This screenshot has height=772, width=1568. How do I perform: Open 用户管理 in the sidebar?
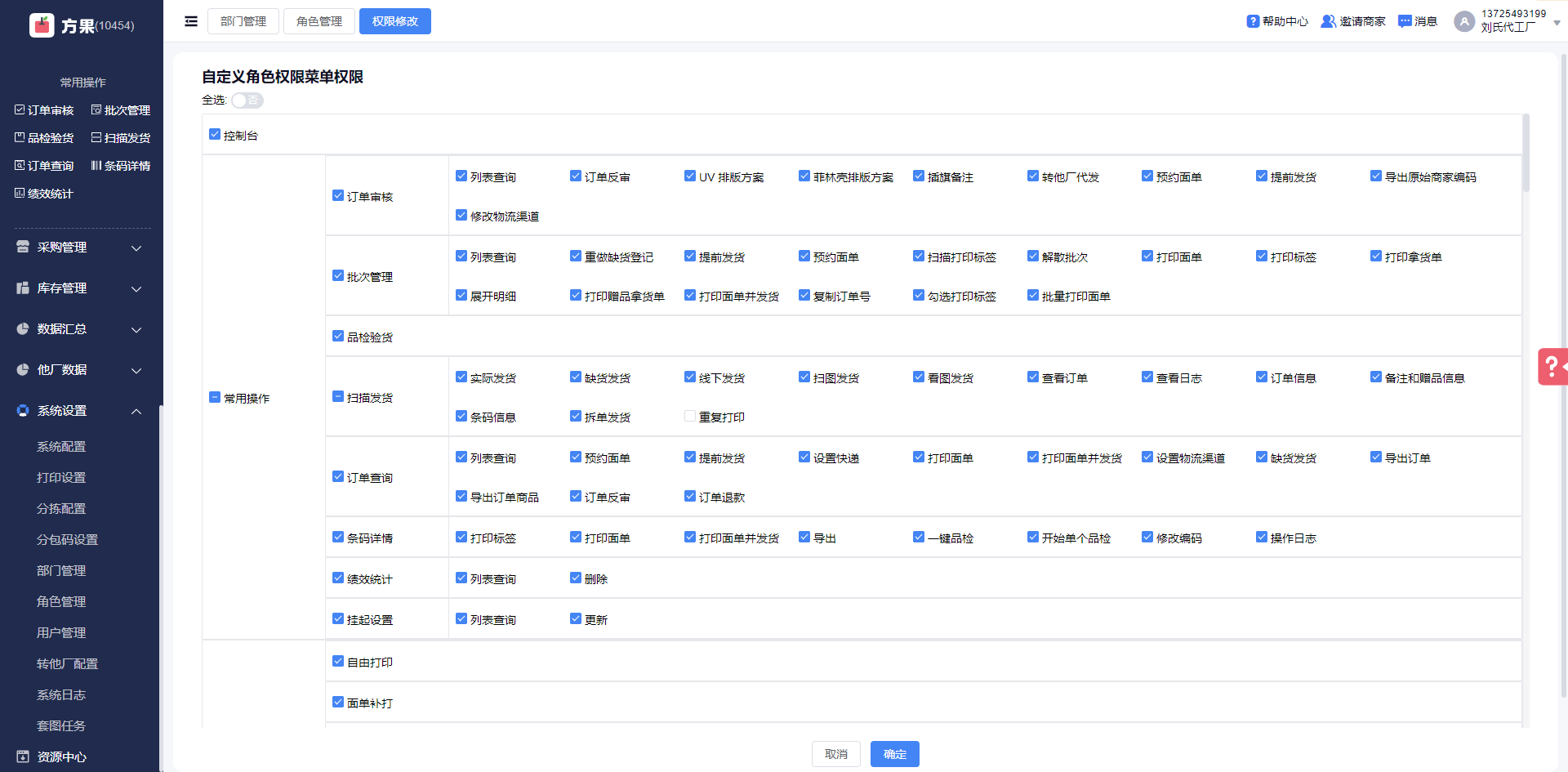coord(61,633)
